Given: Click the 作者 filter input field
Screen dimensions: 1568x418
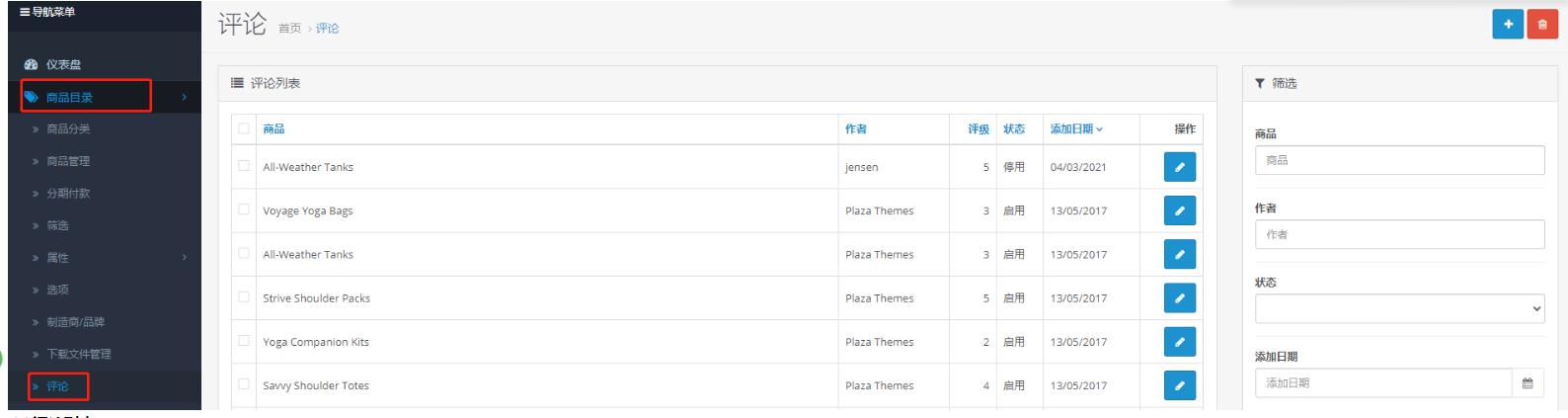Looking at the screenshot, I should point(1399,234).
